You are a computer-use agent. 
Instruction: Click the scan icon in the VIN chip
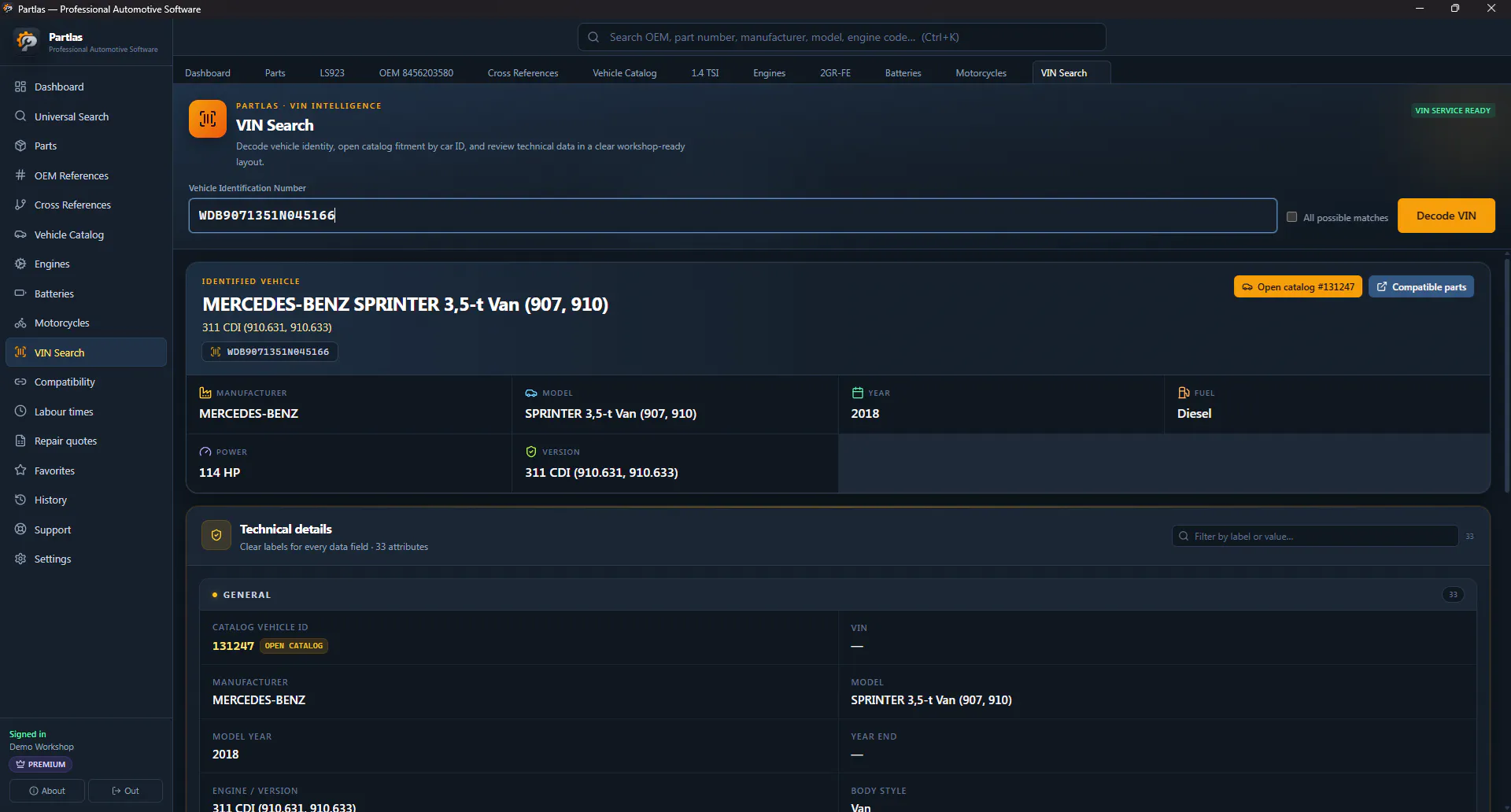(215, 352)
